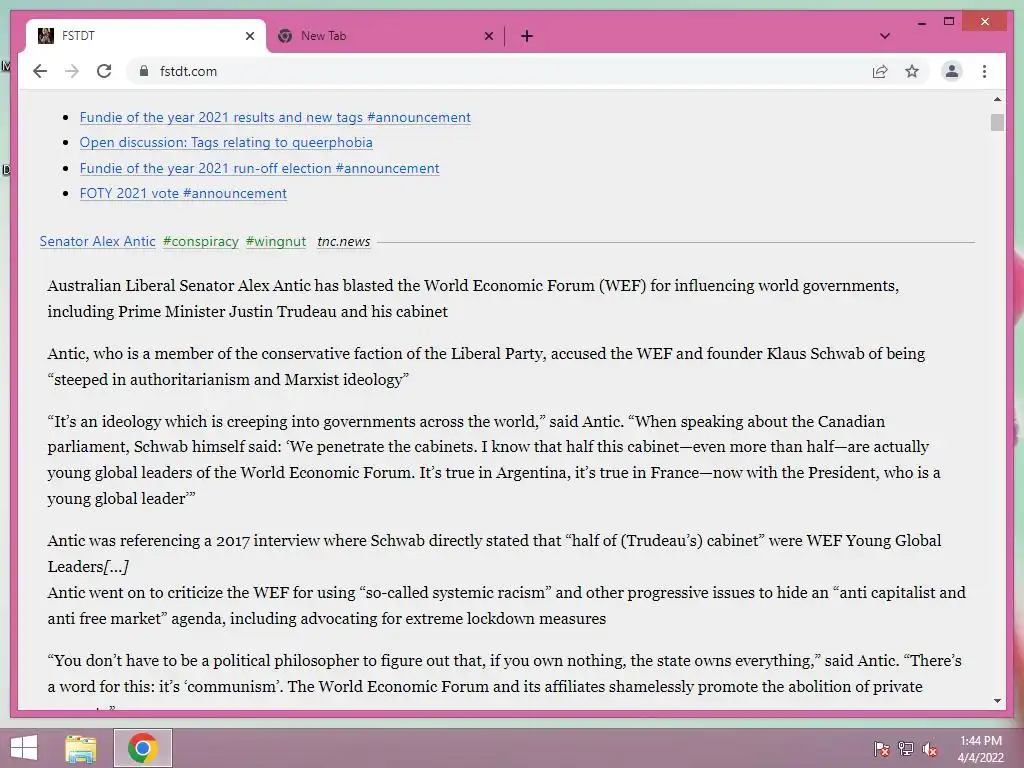Click the page scrollbar thumb
Screen dimensions: 1024x768
click(997, 122)
